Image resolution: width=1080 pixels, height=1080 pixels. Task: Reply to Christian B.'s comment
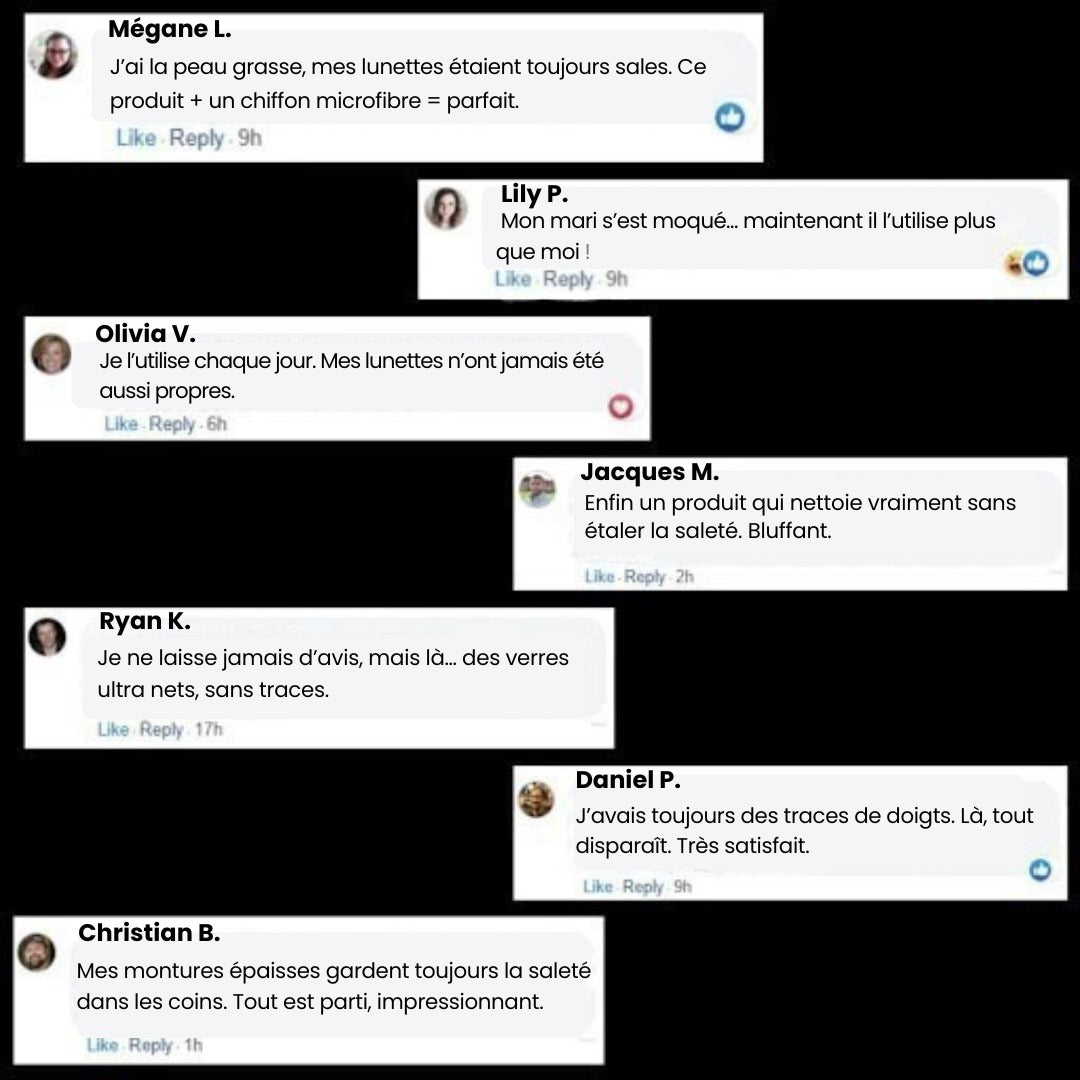coord(150,1045)
